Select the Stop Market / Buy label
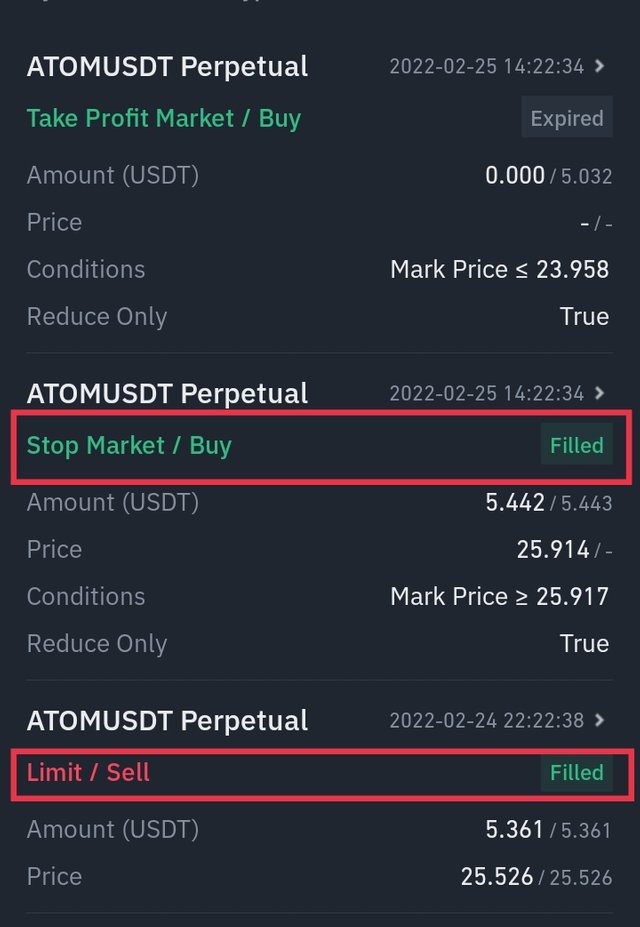 pos(129,445)
